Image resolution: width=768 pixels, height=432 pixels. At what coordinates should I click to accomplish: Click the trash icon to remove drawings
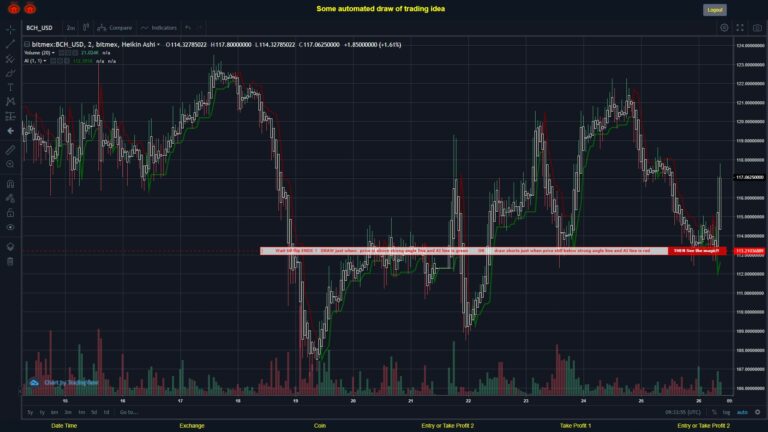click(10, 261)
